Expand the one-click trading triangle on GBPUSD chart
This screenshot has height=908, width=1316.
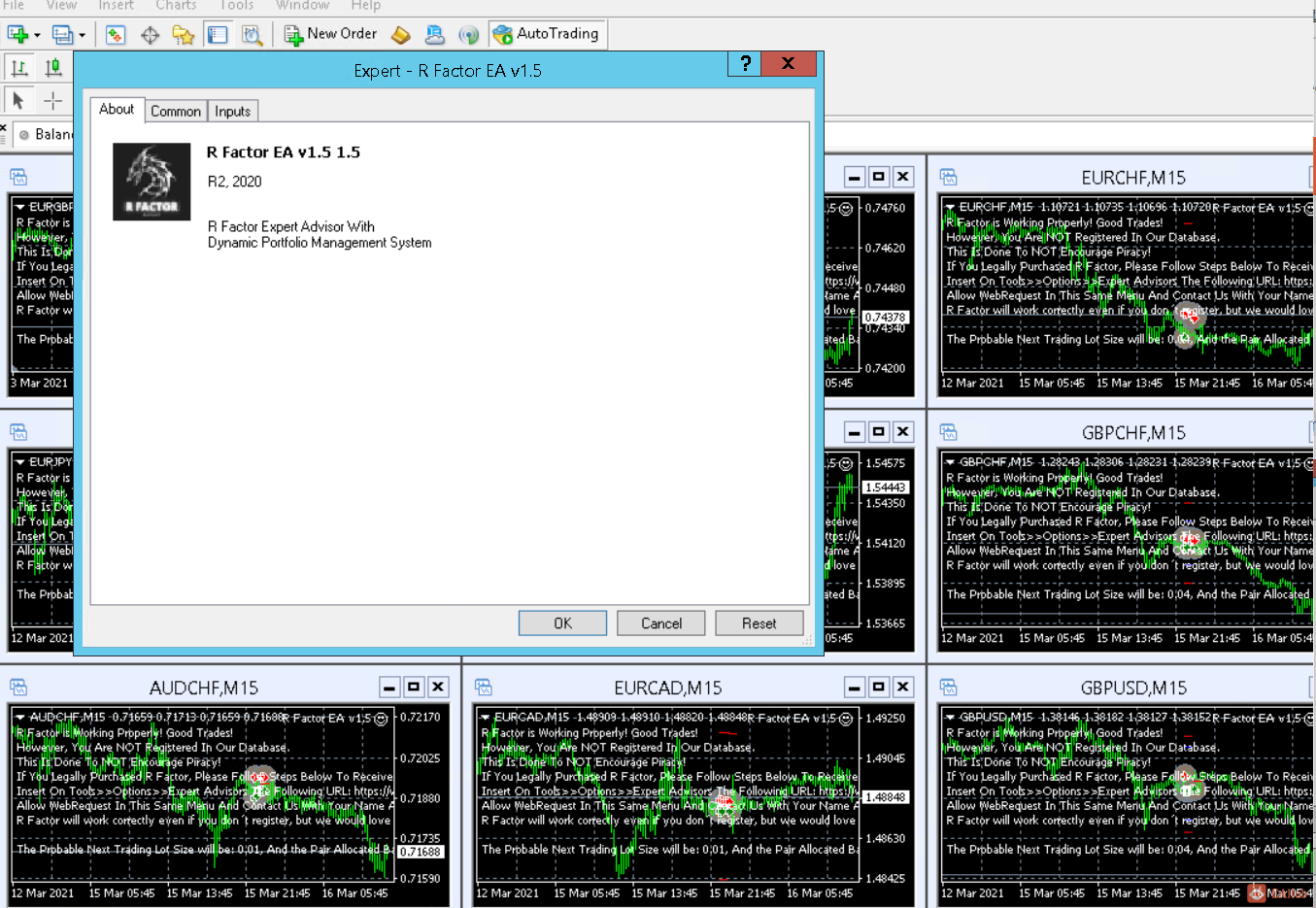point(951,717)
